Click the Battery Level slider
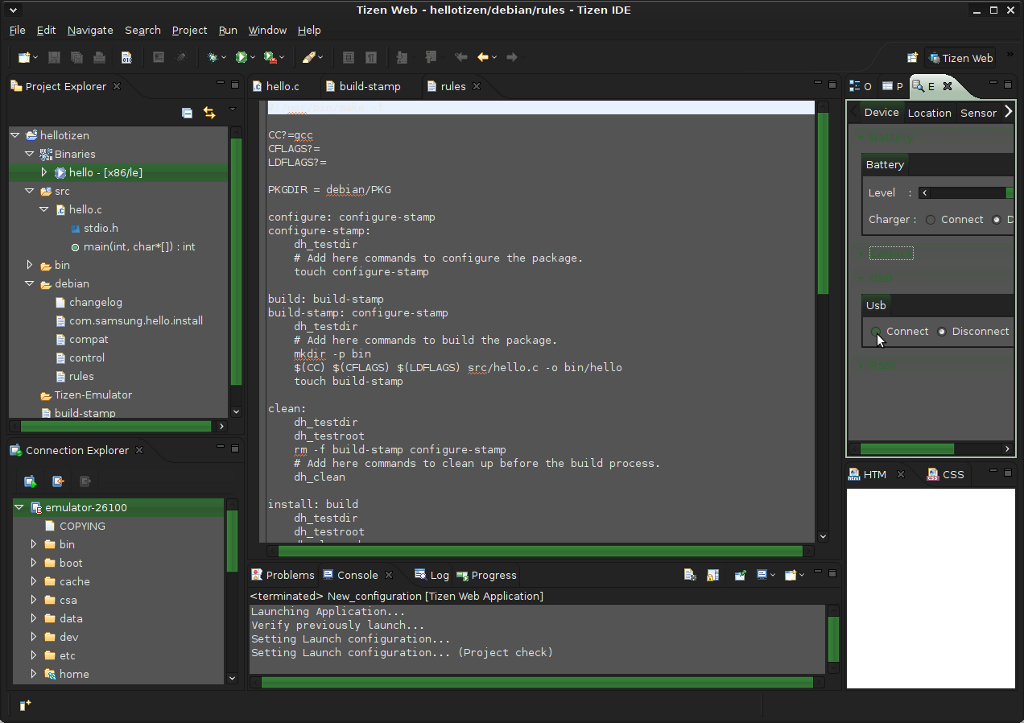 click(965, 193)
